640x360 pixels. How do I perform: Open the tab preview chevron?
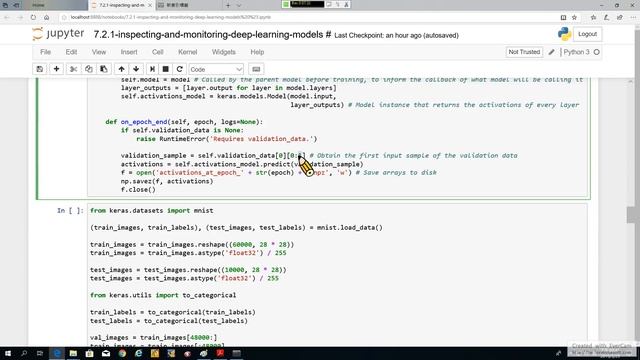pos(239,5)
